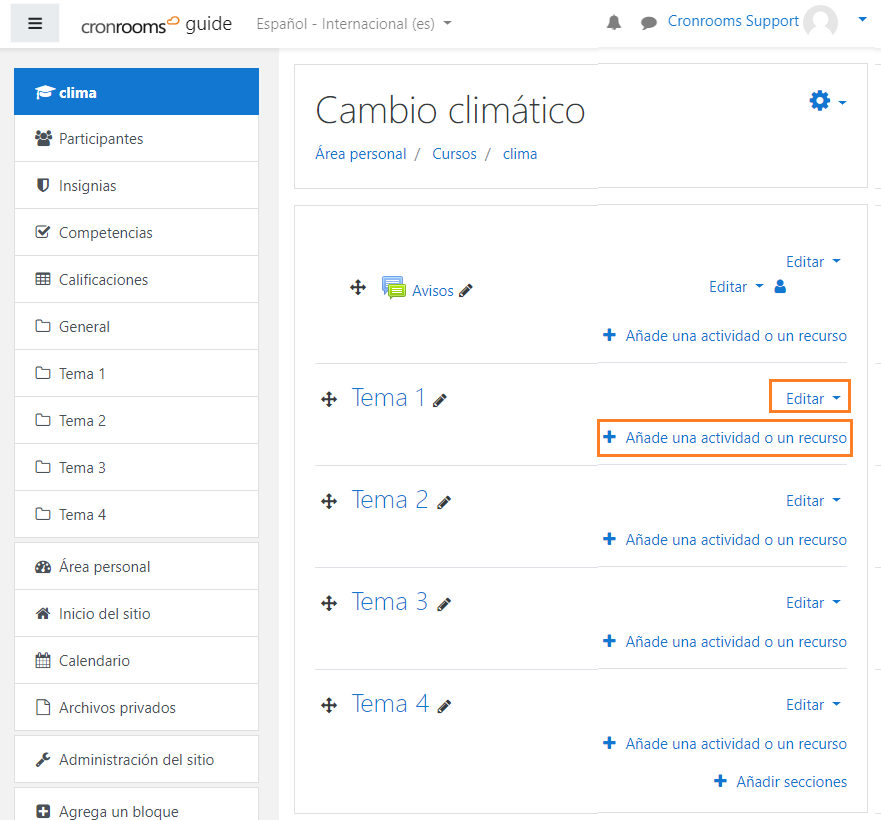881x820 pixels.
Task: Click the Insignias shield icon in sidebar
Action: tap(43, 185)
